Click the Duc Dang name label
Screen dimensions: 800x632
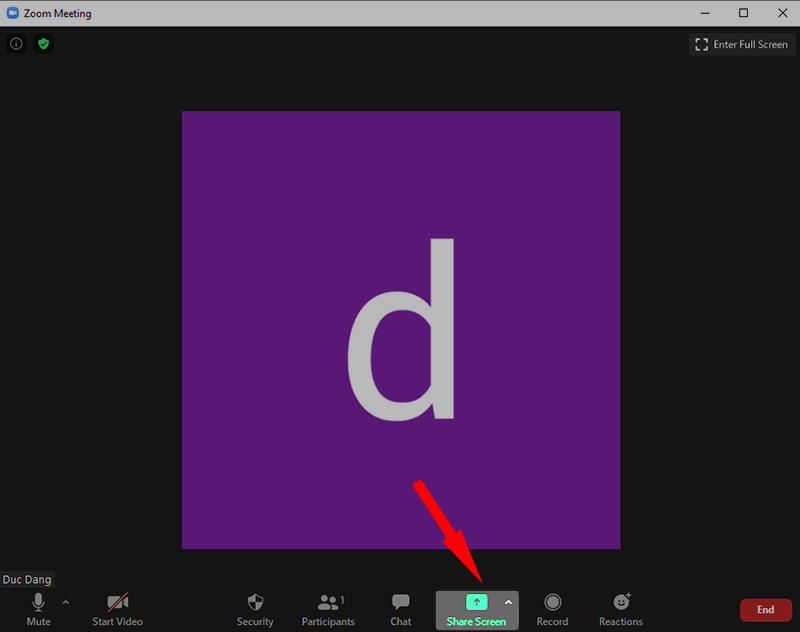[27, 579]
